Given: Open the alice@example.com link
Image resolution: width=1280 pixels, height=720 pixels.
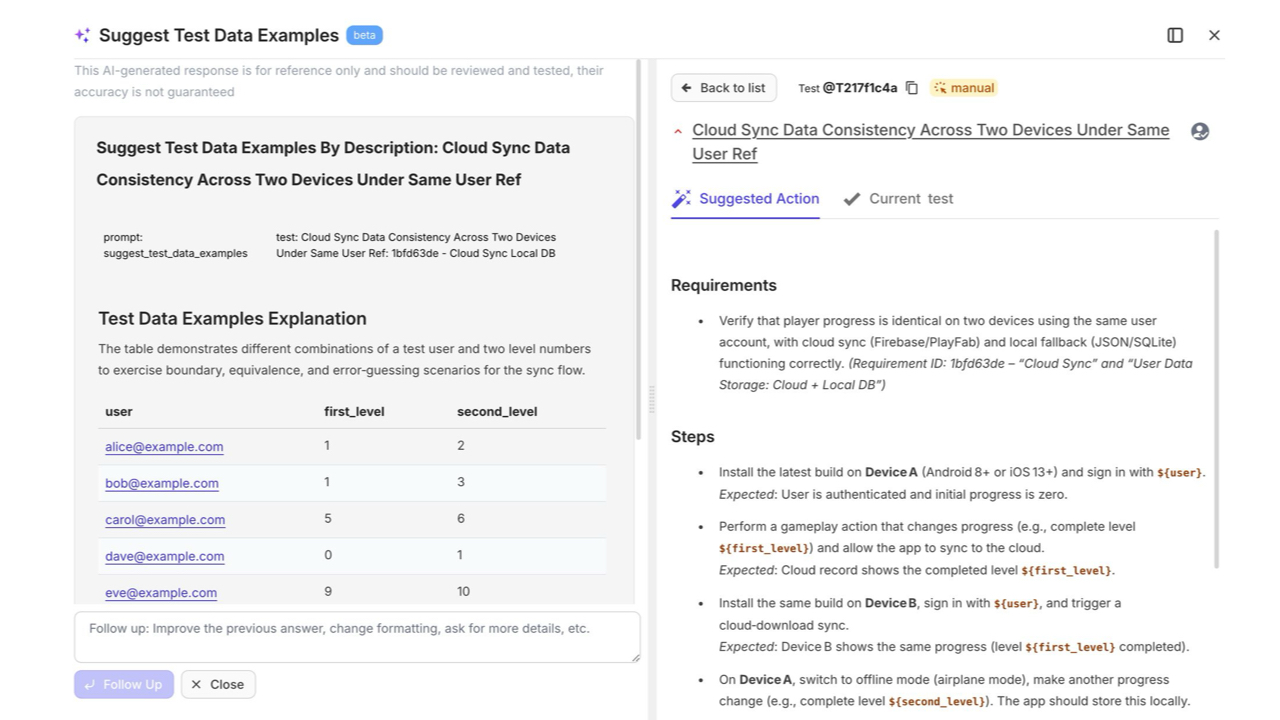Looking at the screenshot, I should [x=164, y=447].
